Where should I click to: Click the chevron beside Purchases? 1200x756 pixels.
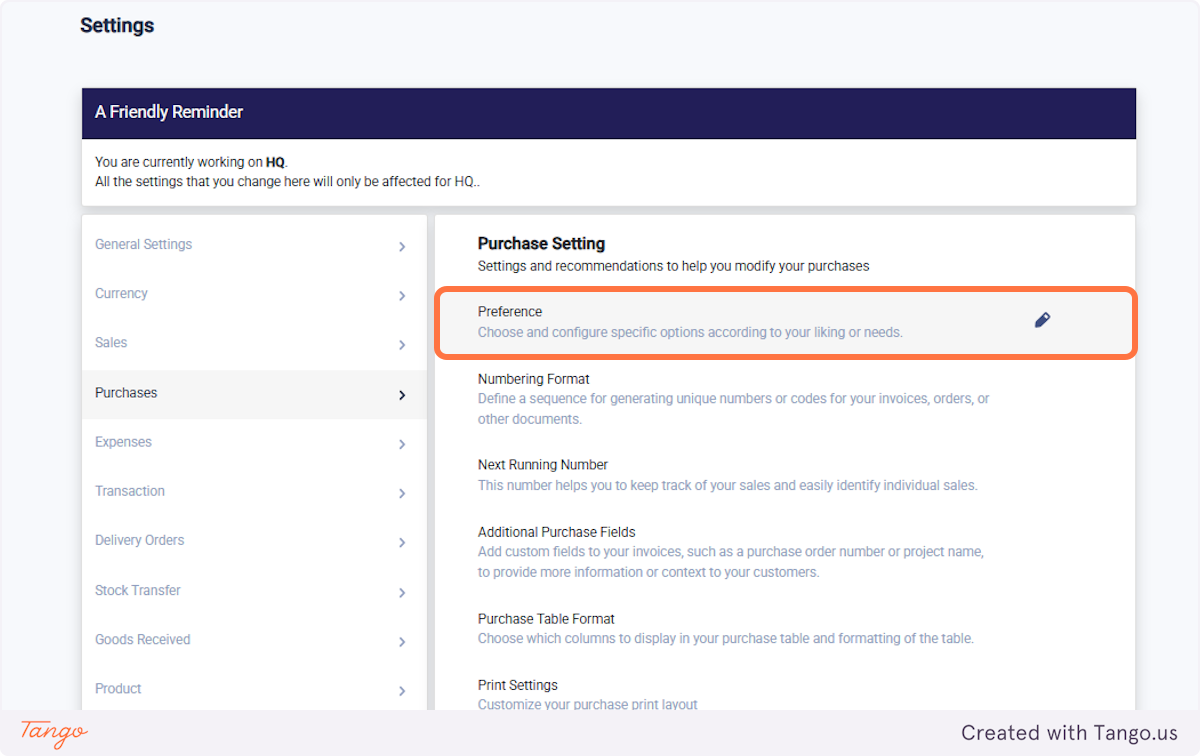[402, 395]
